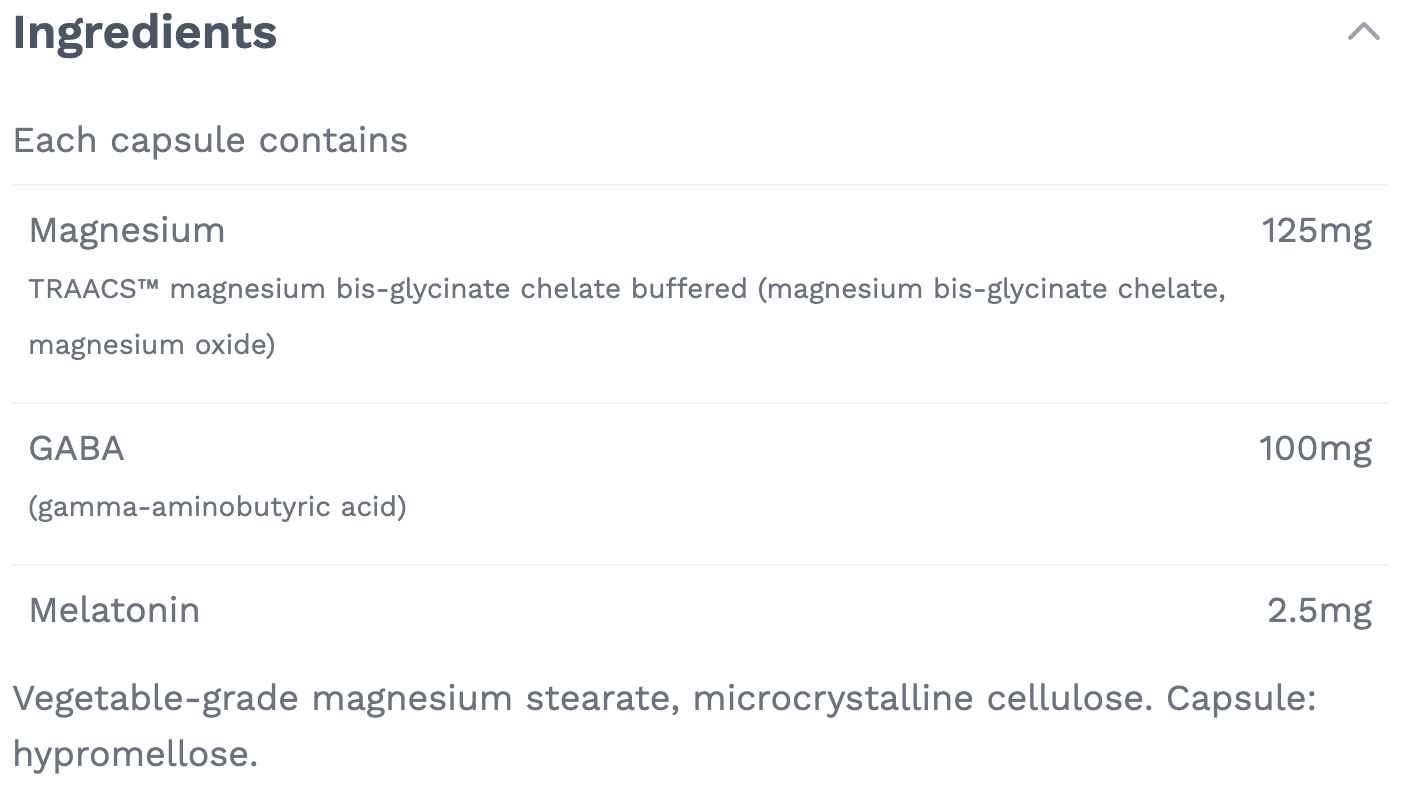The height and width of the screenshot is (796, 1408).
Task: Click the Magnesium ingredient row
Action: click(127, 230)
